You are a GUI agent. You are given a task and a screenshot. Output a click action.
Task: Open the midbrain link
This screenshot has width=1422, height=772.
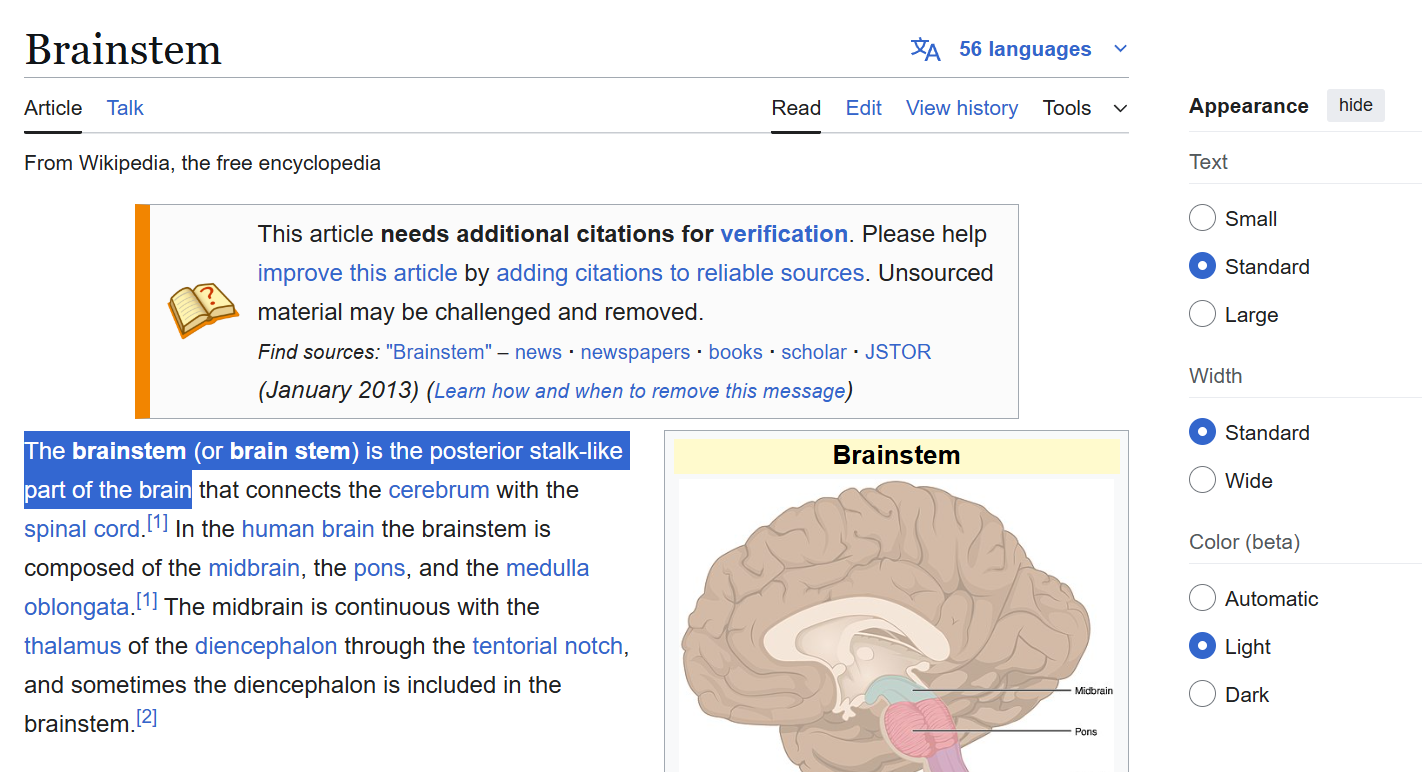[x=254, y=568]
